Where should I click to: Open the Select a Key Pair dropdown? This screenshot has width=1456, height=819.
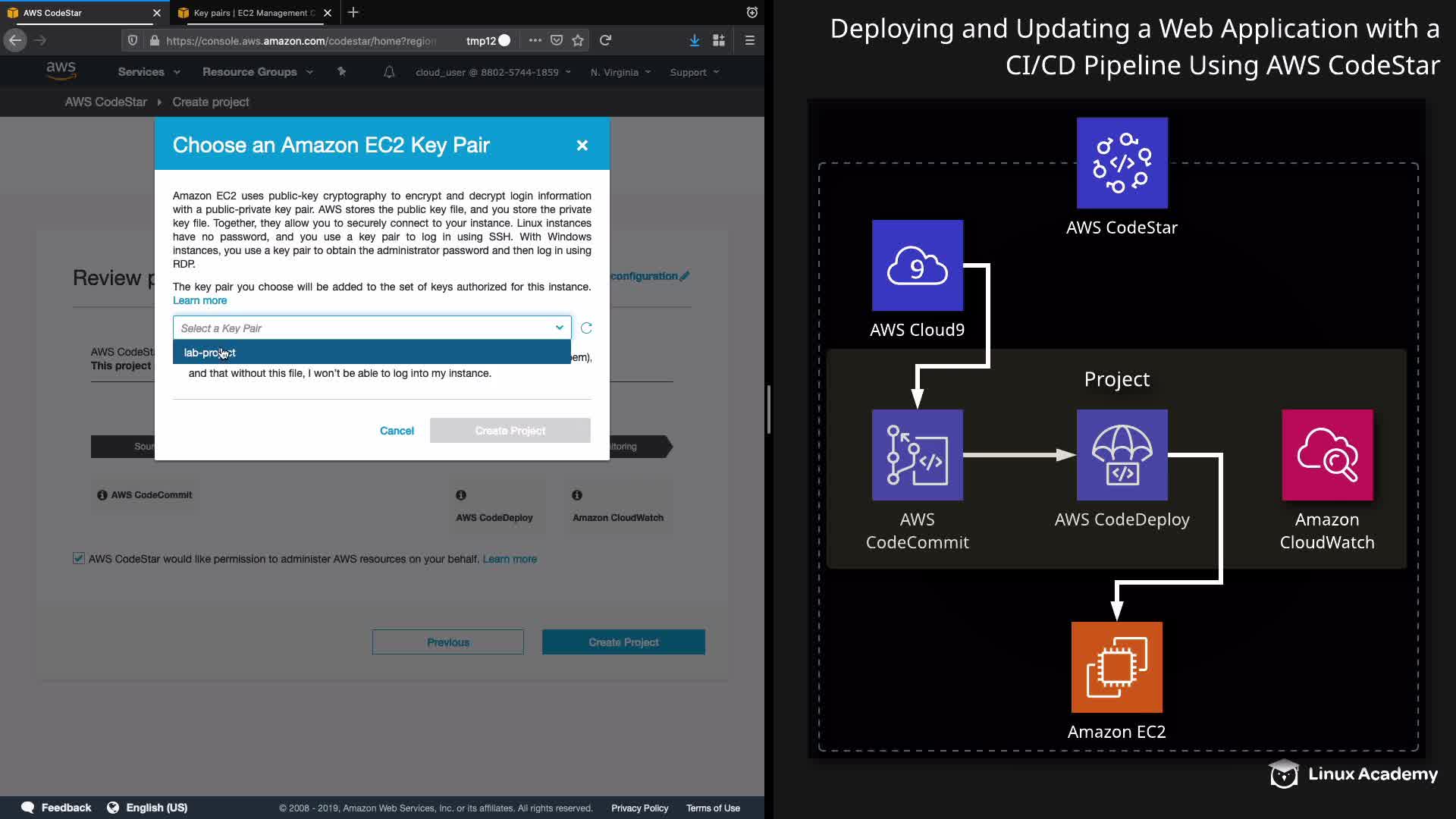pyautogui.click(x=372, y=328)
